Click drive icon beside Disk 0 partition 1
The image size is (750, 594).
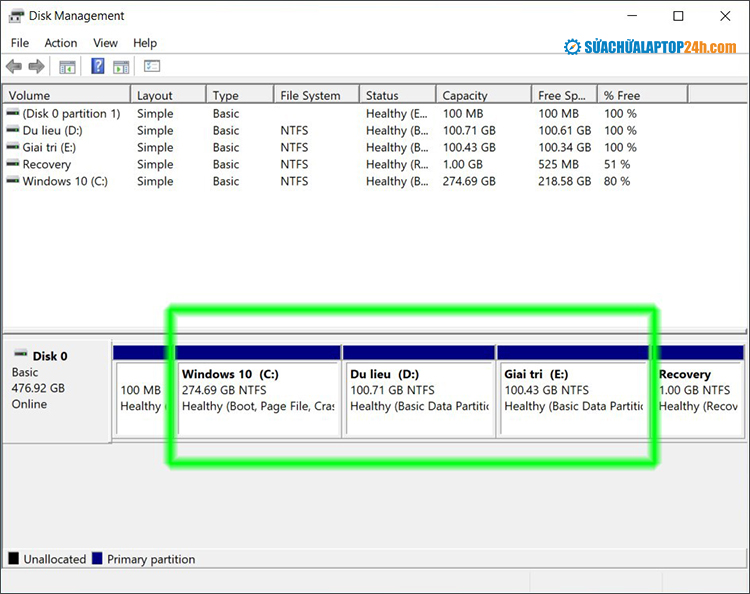[x=13, y=113]
